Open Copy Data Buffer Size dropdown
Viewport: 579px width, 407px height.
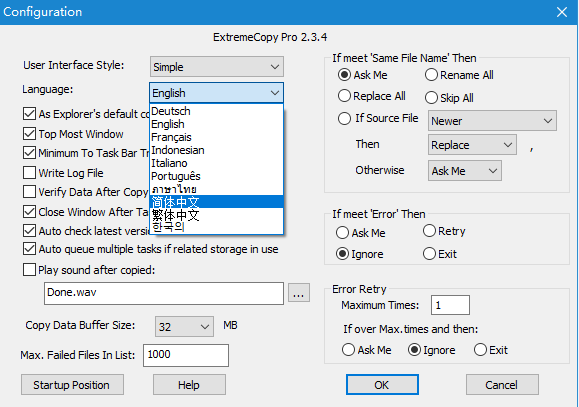[x=184, y=326]
